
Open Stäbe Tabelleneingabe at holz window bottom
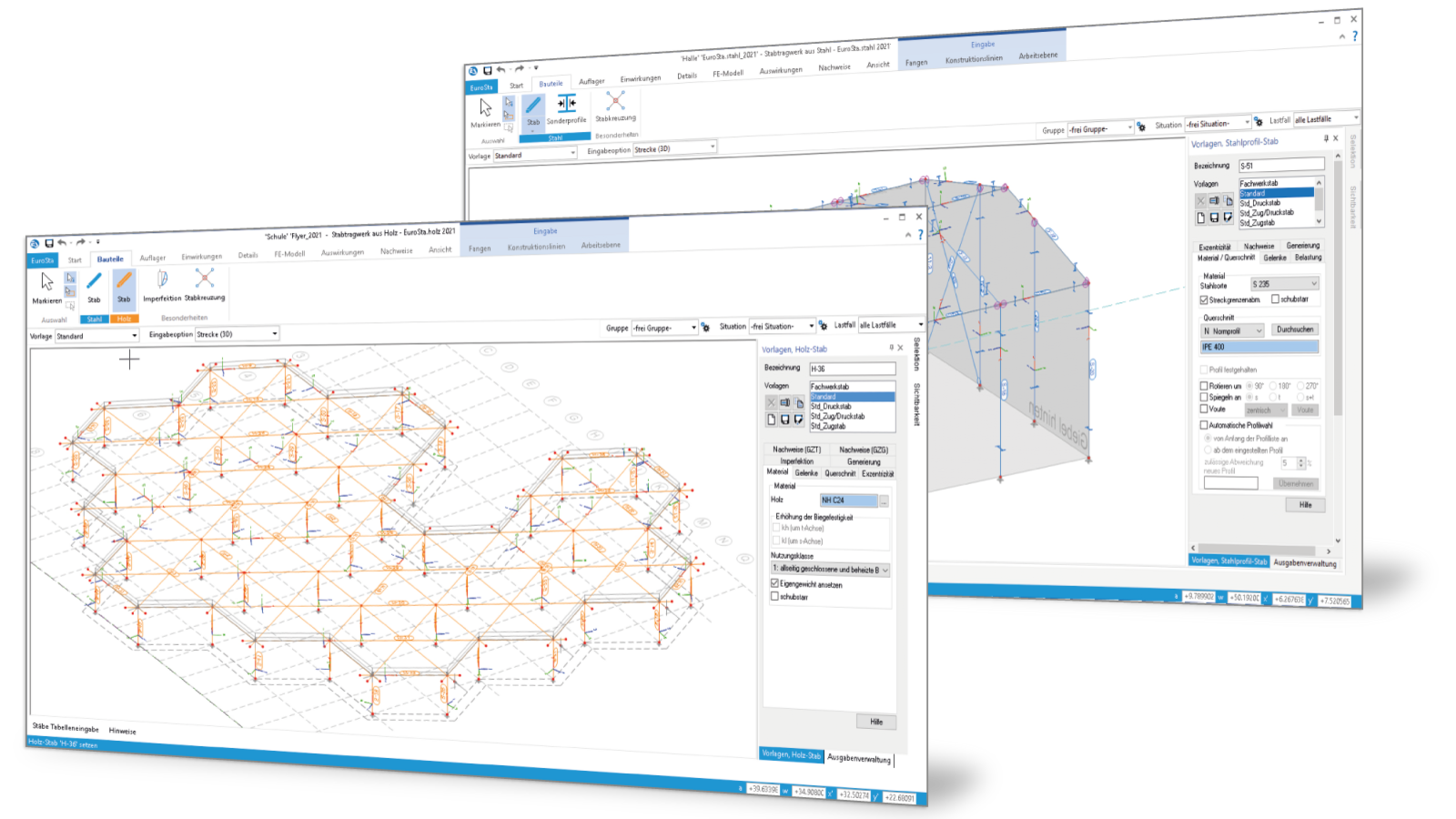tap(66, 727)
